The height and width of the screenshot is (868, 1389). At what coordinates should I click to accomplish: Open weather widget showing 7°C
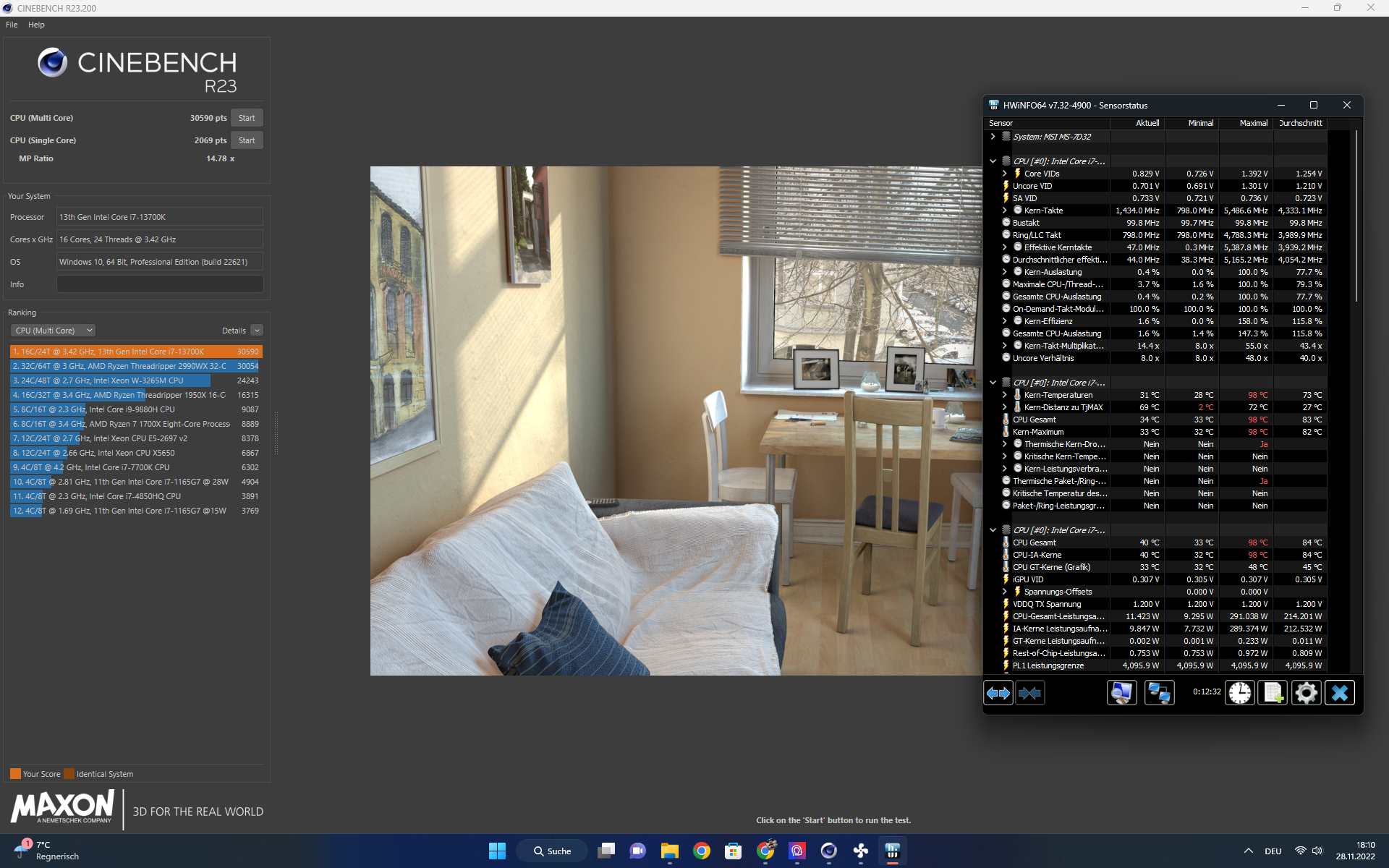47,851
